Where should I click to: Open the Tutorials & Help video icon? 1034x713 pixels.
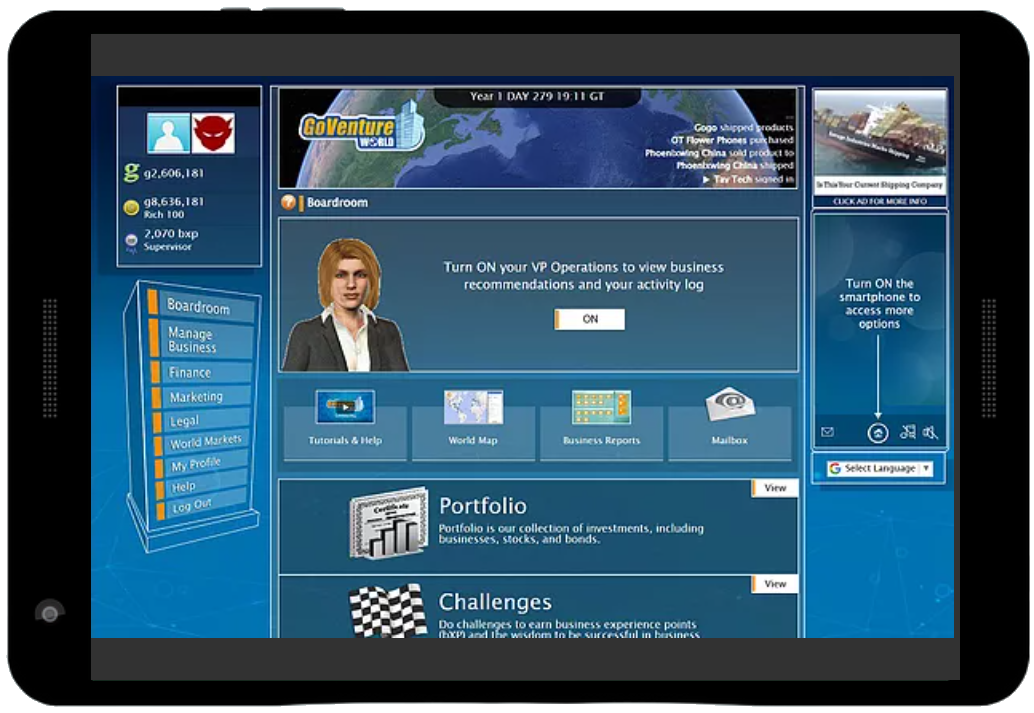click(x=345, y=406)
